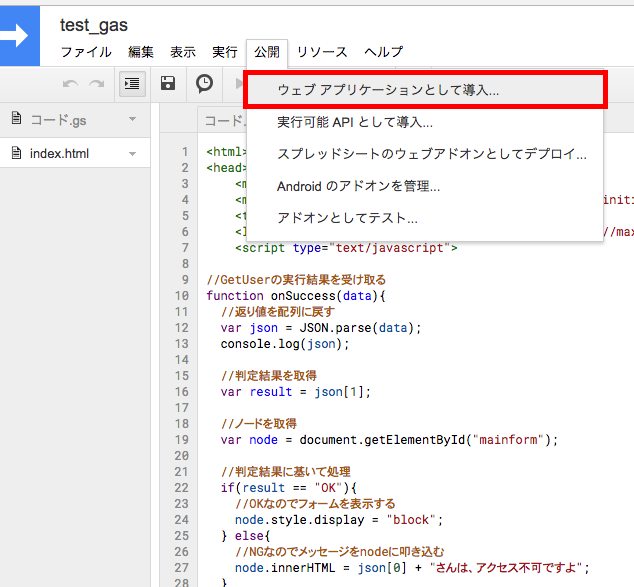The height and width of the screenshot is (587, 634).
Task: Click the else{ line 25
Action: click(245, 536)
